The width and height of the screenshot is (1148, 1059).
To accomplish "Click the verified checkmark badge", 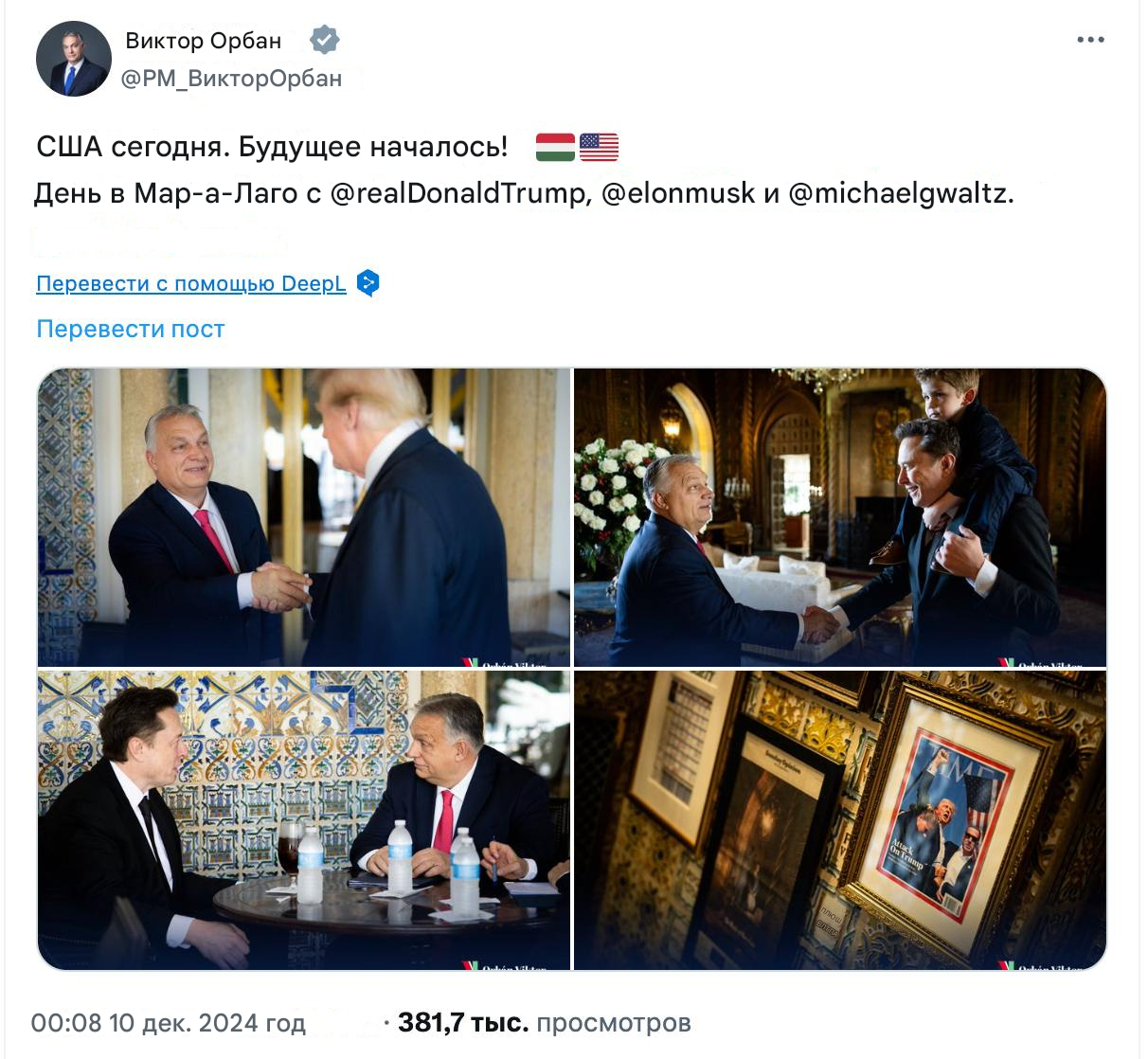I will [324, 41].
